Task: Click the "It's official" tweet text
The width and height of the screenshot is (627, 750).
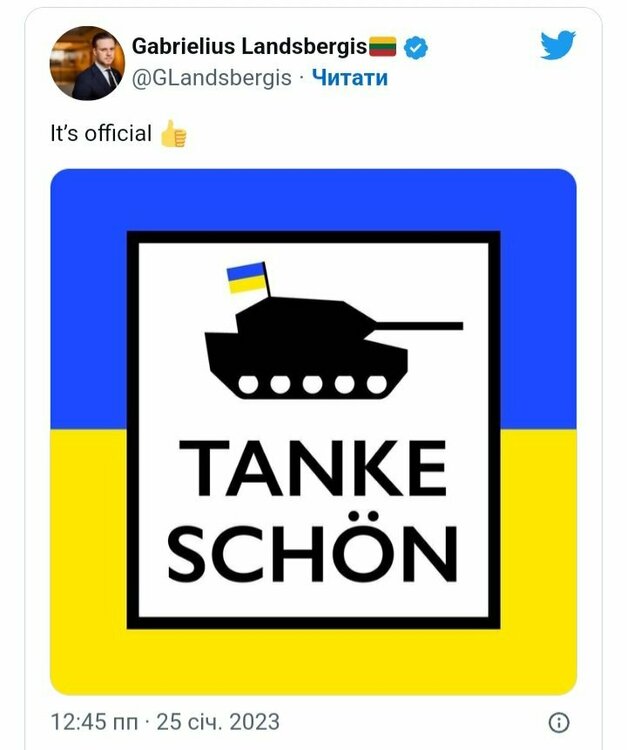Action: tap(101, 133)
